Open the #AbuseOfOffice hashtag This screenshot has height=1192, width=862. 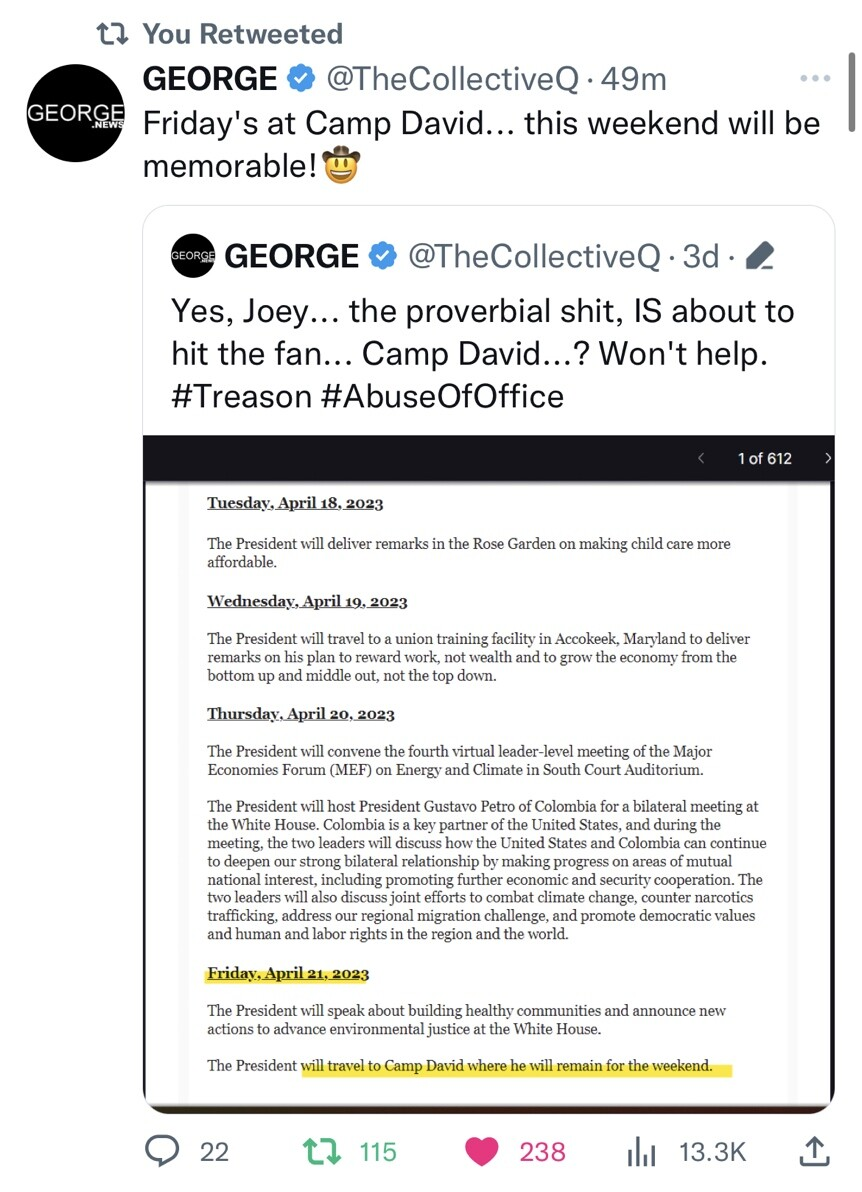click(442, 396)
